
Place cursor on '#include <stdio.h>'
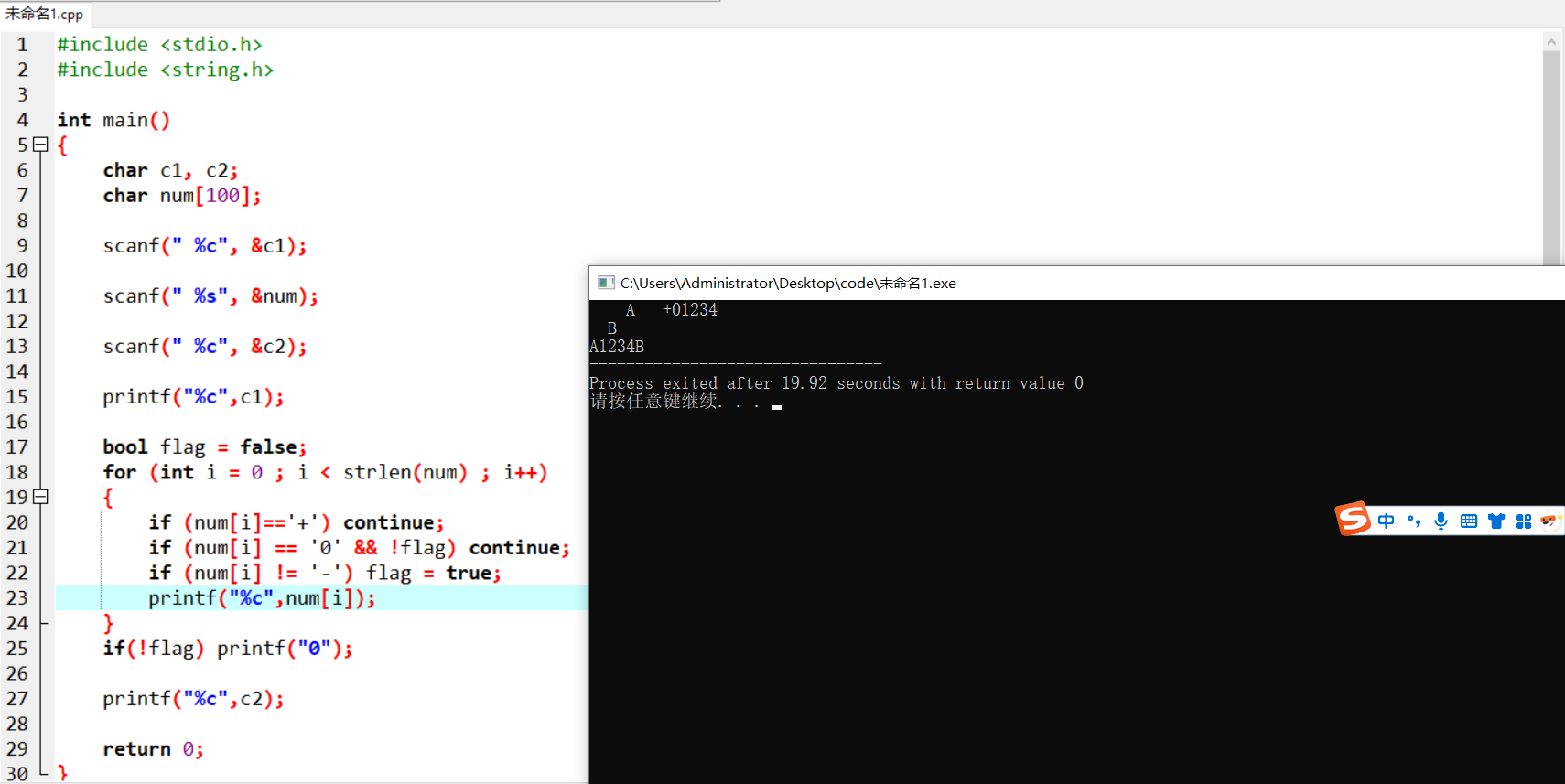(159, 45)
